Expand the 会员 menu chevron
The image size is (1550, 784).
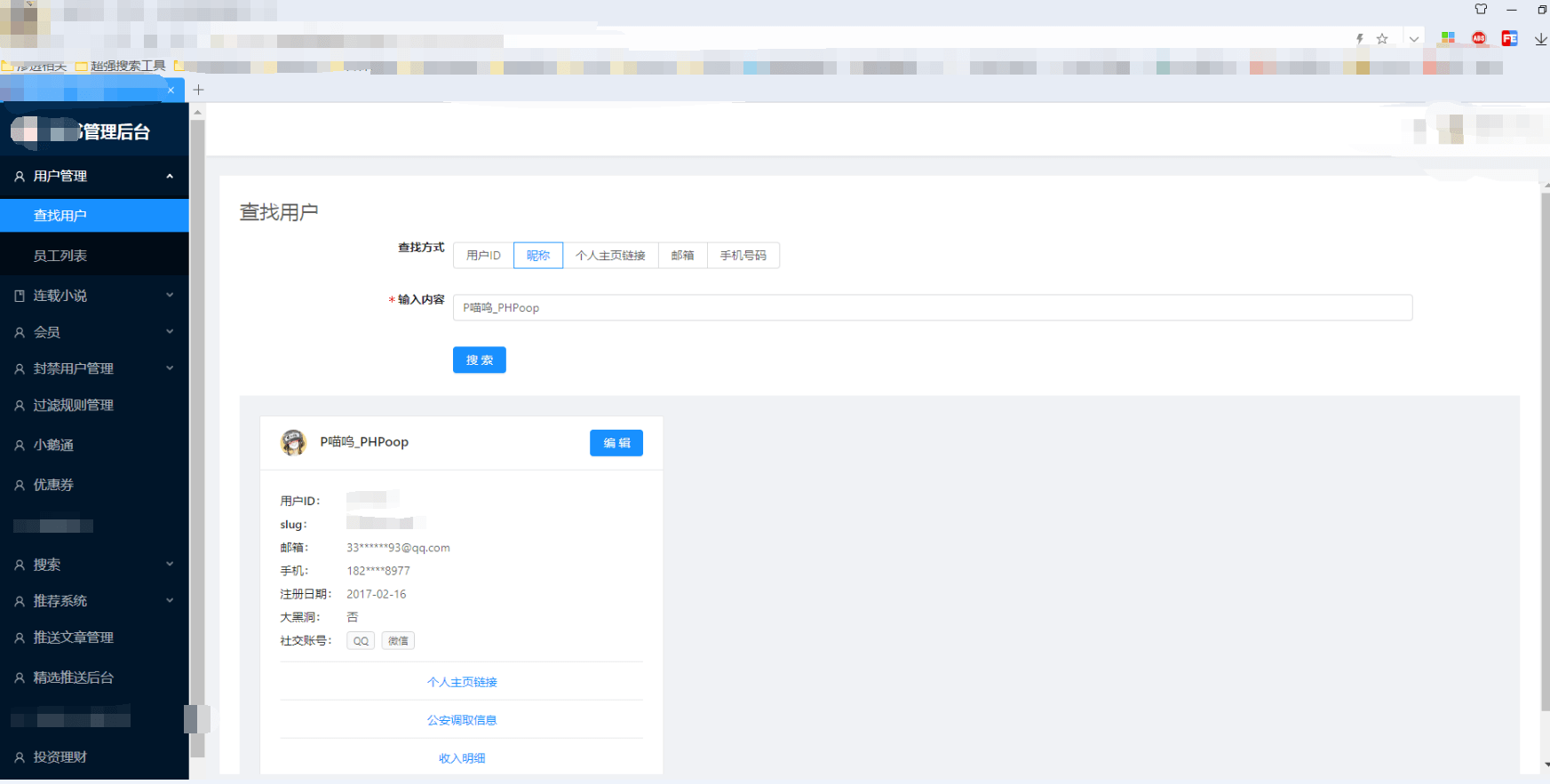(x=170, y=331)
